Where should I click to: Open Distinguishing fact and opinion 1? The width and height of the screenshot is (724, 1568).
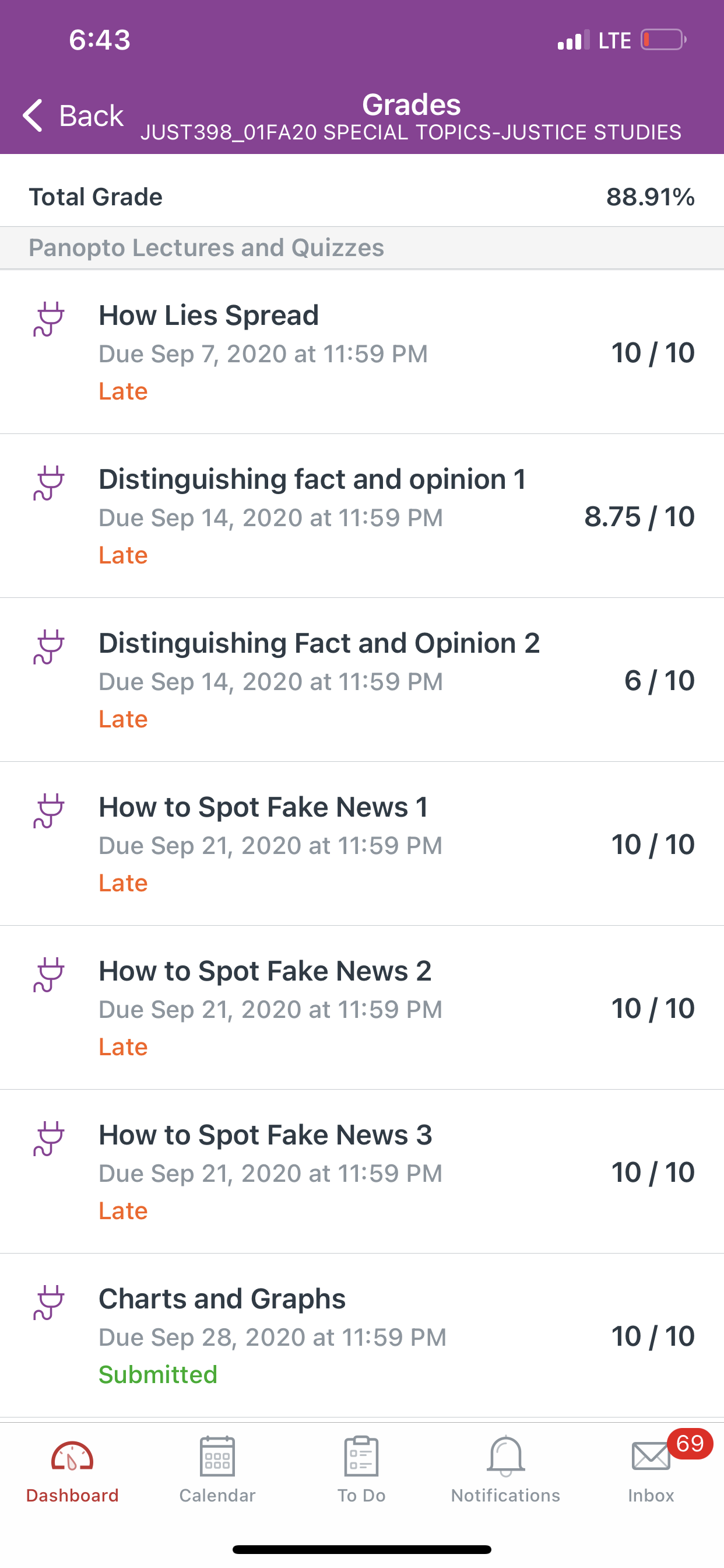pyautogui.click(x=362, y=516)
